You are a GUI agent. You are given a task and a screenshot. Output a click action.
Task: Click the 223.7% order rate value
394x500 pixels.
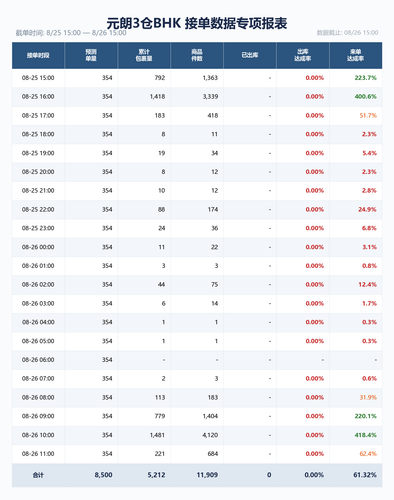pos(366,78)
